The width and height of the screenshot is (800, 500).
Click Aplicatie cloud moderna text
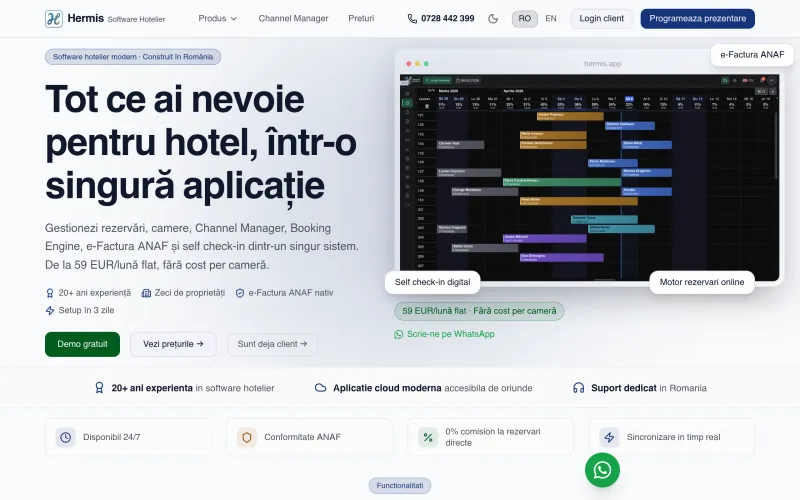[x=387, y=388]
